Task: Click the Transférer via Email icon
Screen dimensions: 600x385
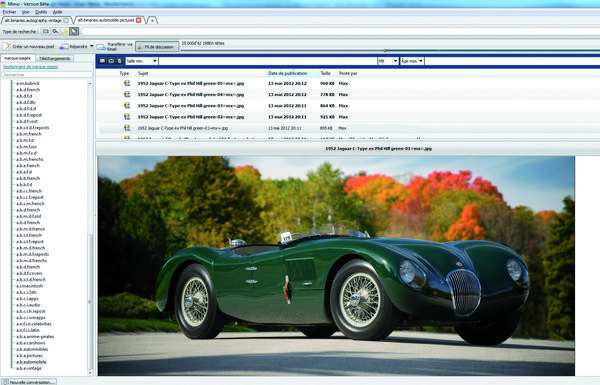Action: 101,47
